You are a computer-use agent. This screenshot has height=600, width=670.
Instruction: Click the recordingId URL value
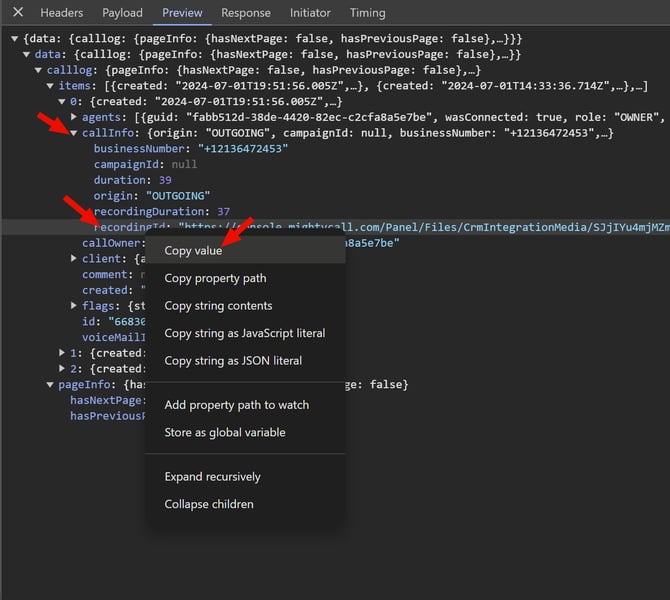(424, 227)
